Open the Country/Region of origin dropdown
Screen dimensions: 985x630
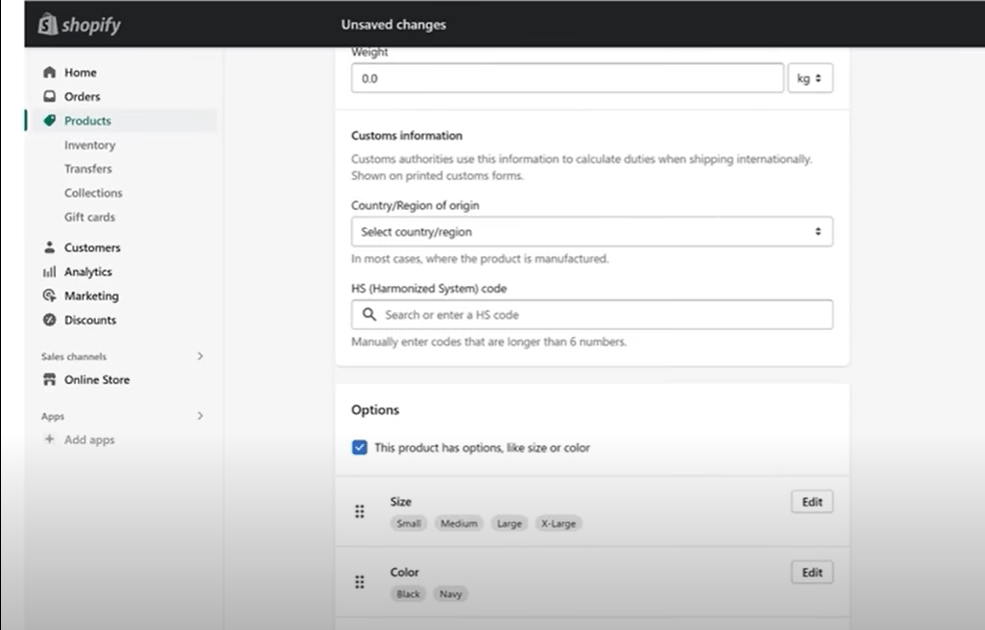pyautogui.click(x=591, y=232)
